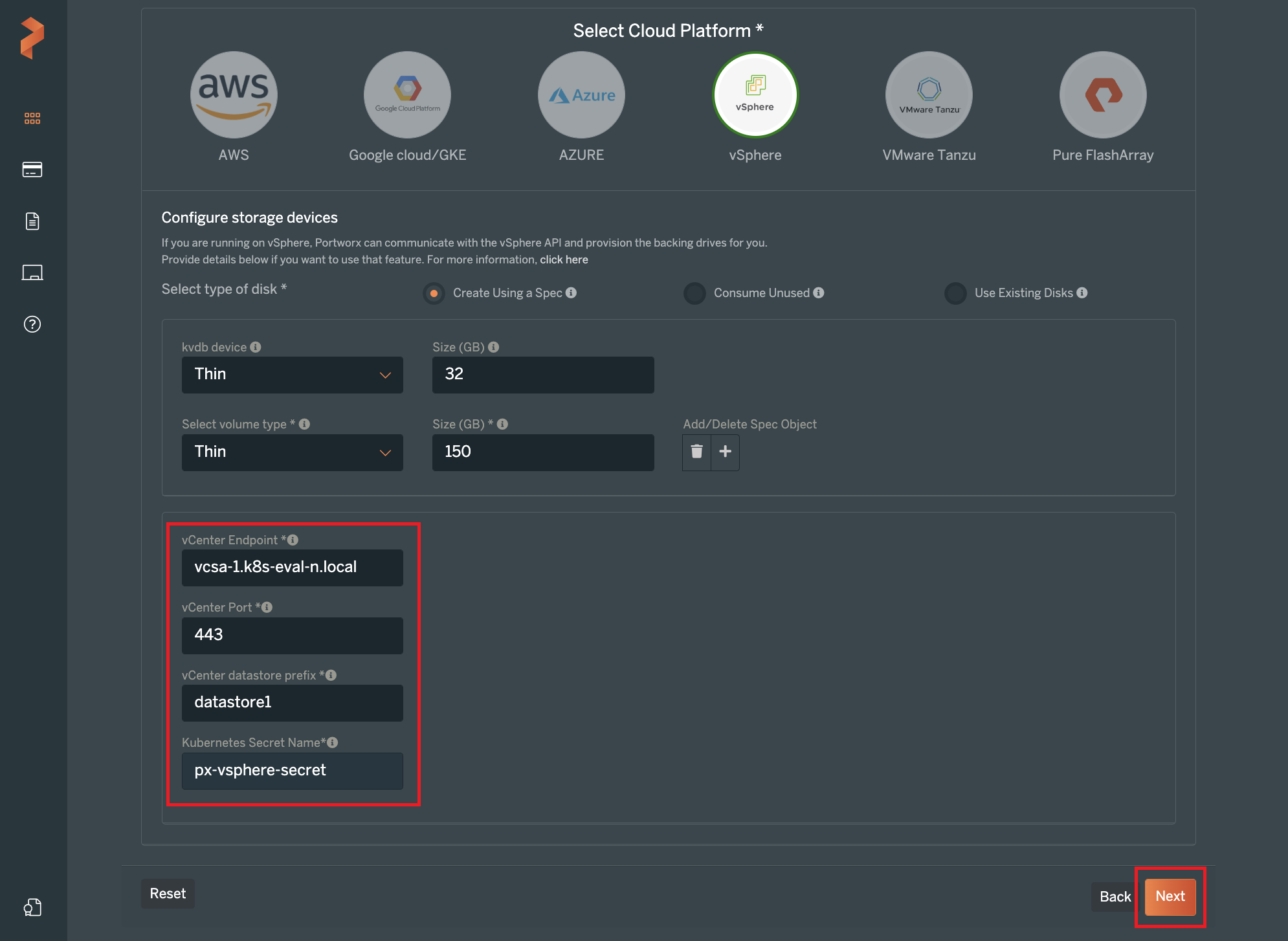
Task: Open the document spec sidebar icon
Action: pos(32,221)
